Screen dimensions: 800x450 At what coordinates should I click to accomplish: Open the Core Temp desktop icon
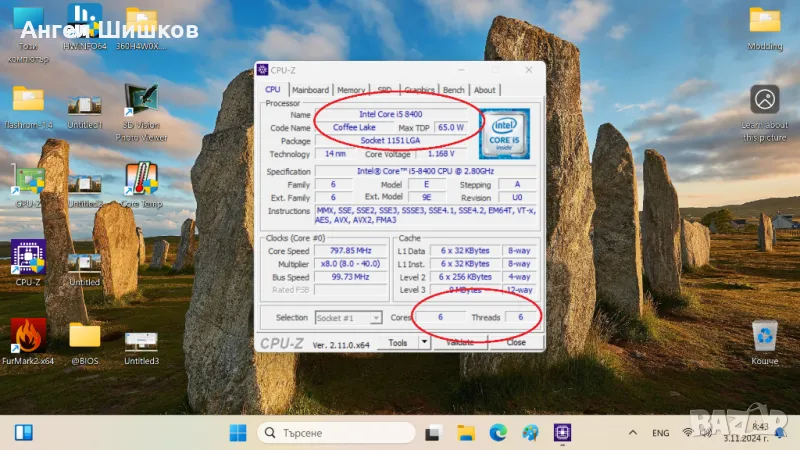[141, 181]
